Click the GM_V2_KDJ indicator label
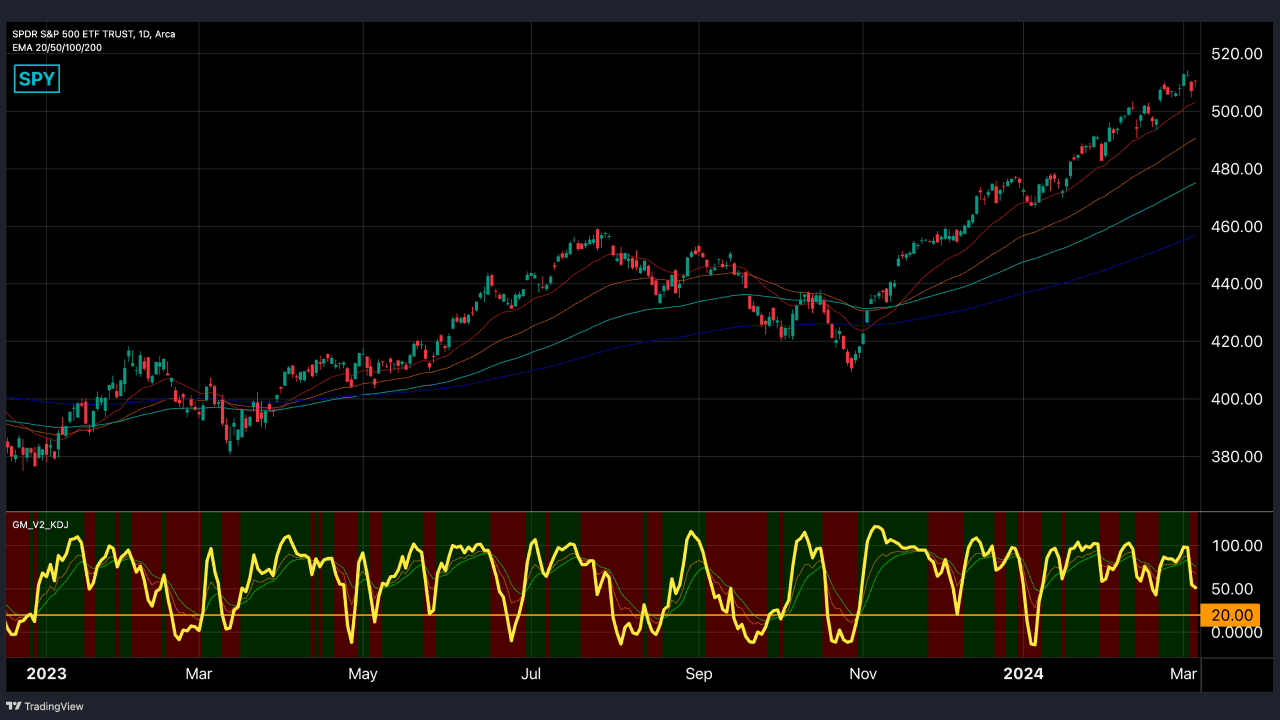This screenshot has height=720, width=1280. [40, 524]
